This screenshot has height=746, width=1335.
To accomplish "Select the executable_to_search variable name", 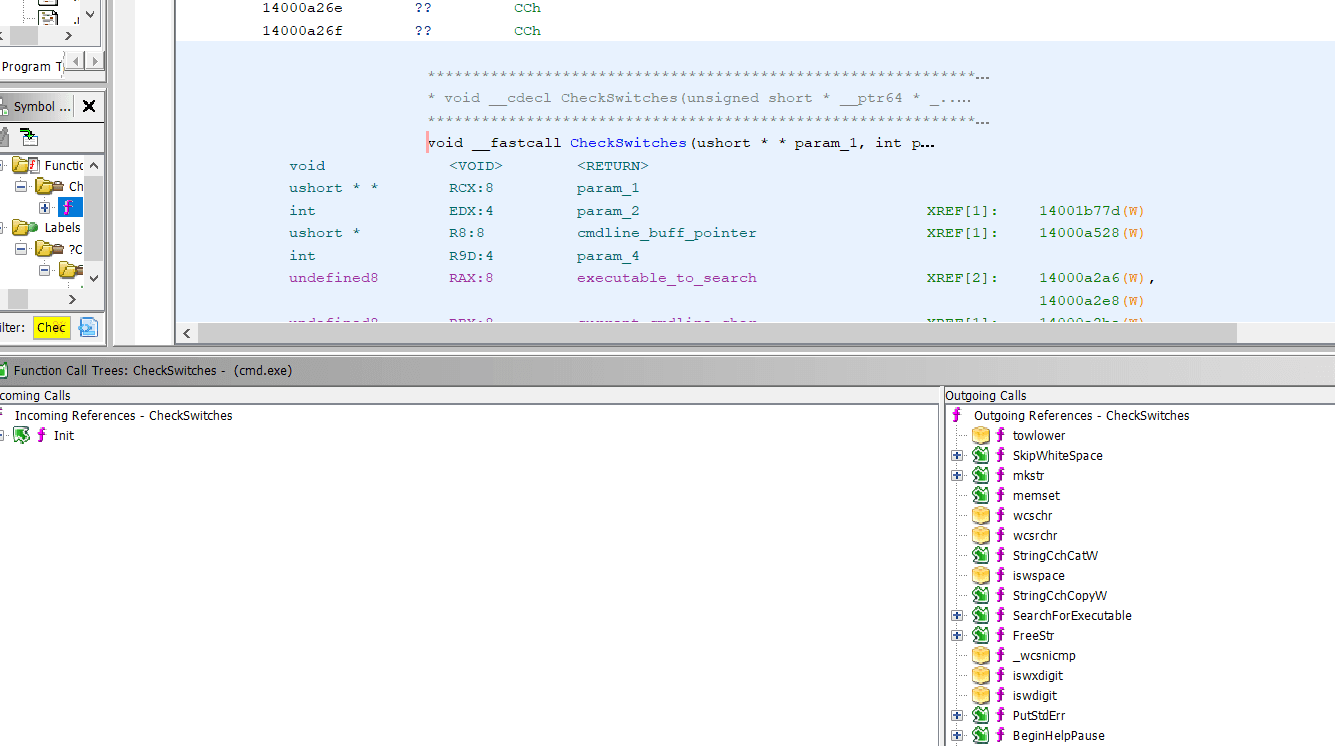I will tap(666, 278).
